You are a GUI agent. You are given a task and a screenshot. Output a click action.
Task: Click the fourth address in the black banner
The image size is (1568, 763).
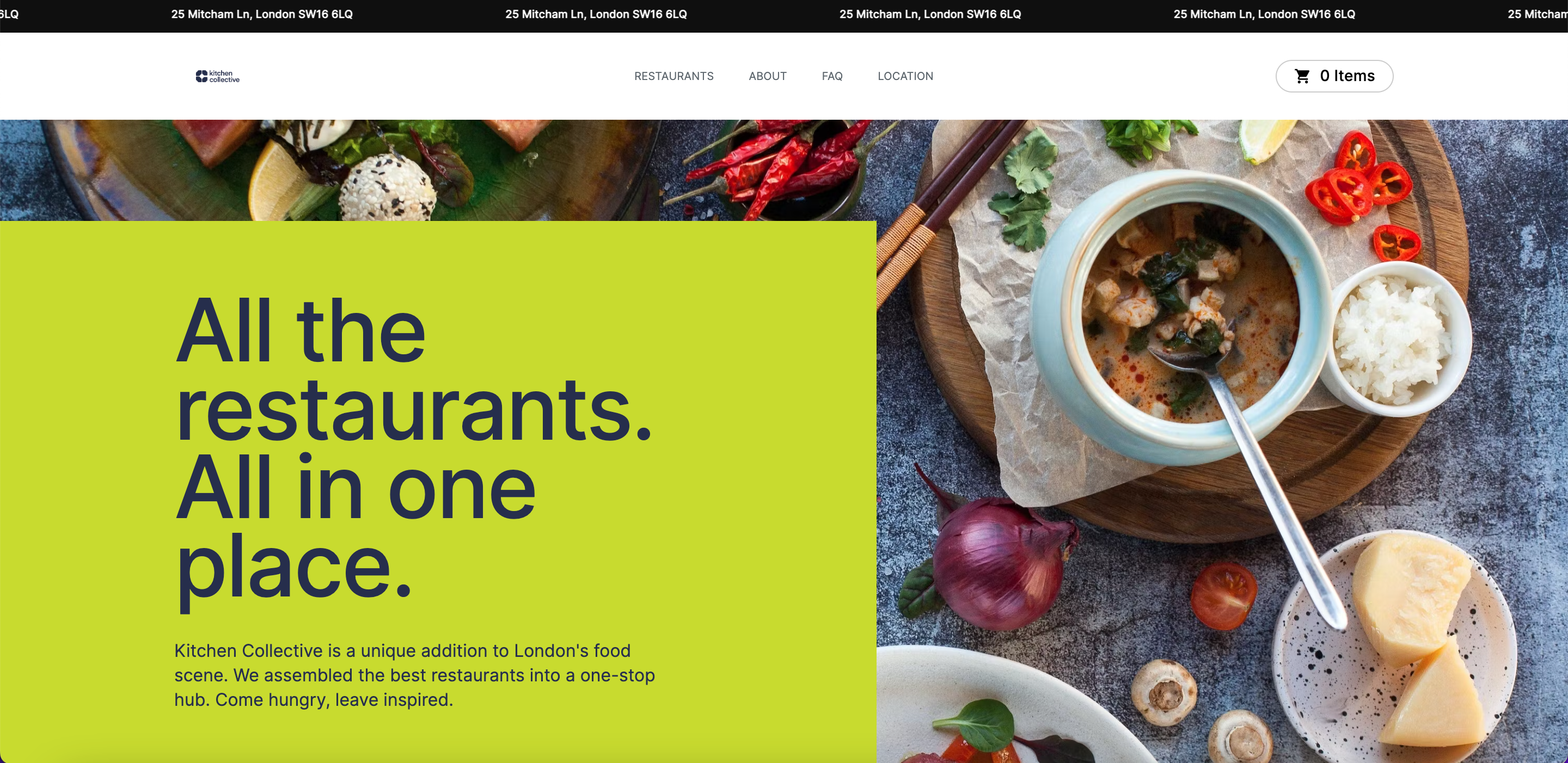click(x=1264, y=14)
